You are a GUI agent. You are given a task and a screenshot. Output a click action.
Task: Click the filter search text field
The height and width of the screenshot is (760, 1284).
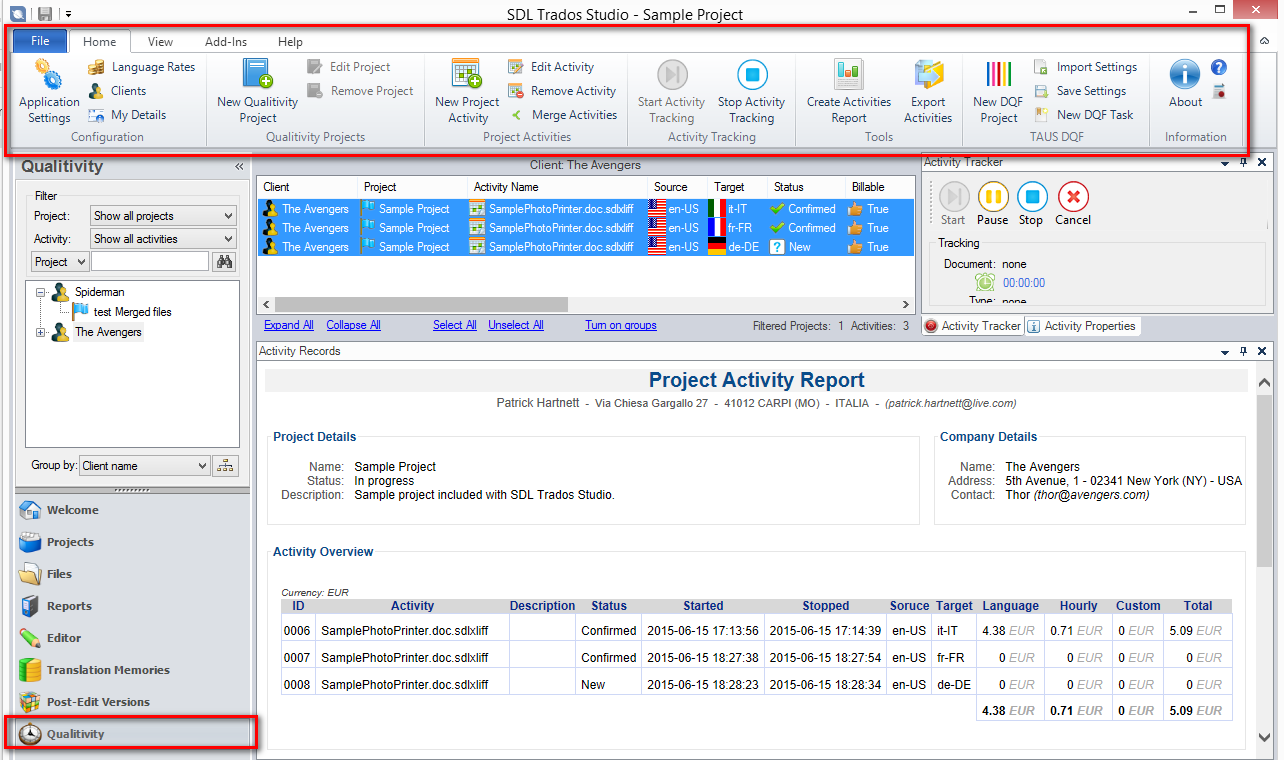pos(150,262)
